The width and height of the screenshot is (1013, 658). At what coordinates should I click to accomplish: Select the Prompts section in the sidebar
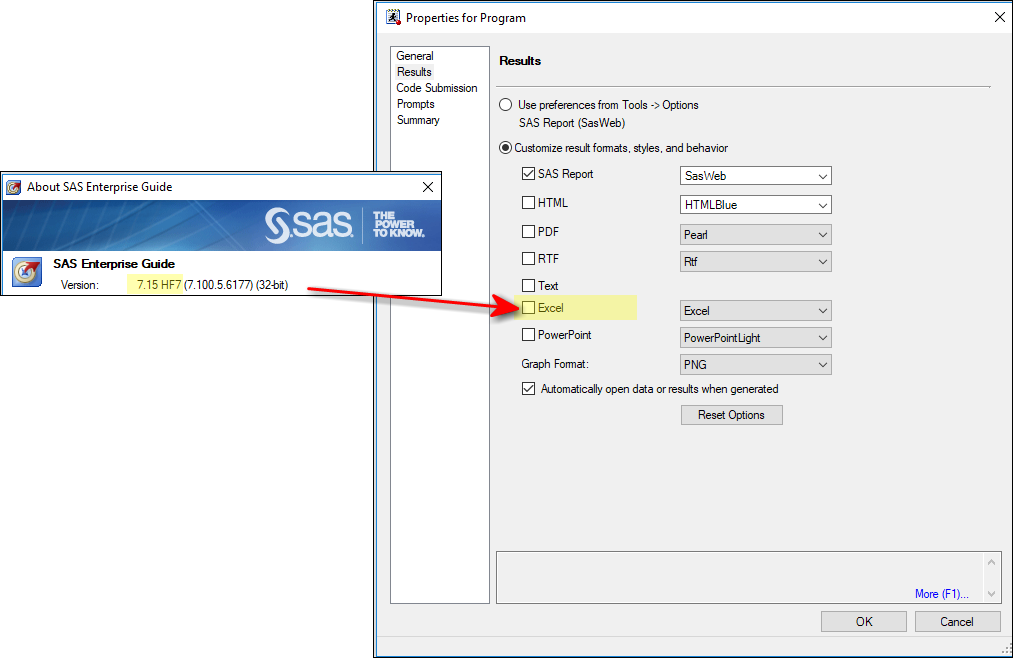pos(415,103)
